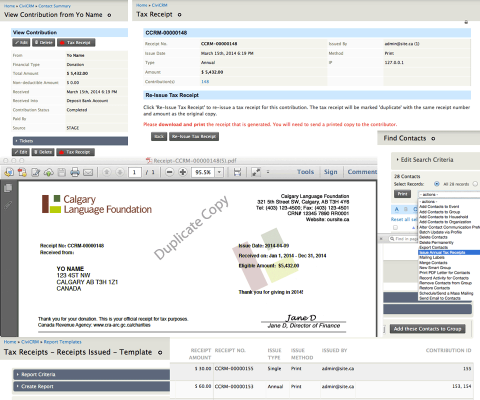This screenshot has width=480, height=400.
Task: Open the '- actions -' dropdown in Find Contacts
Action: (449, 194)
